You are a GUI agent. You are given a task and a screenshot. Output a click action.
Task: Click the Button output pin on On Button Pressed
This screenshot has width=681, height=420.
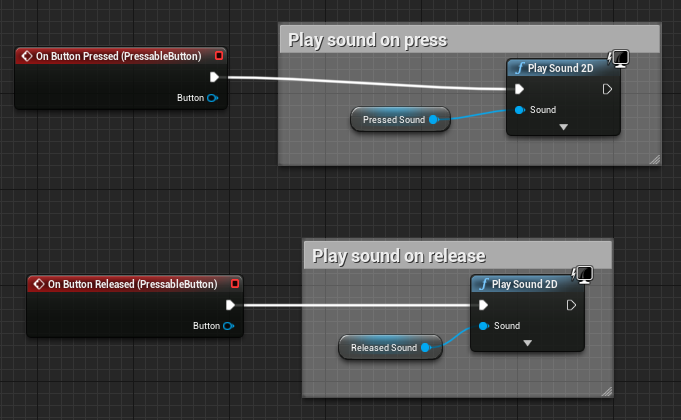coord(213,98)
